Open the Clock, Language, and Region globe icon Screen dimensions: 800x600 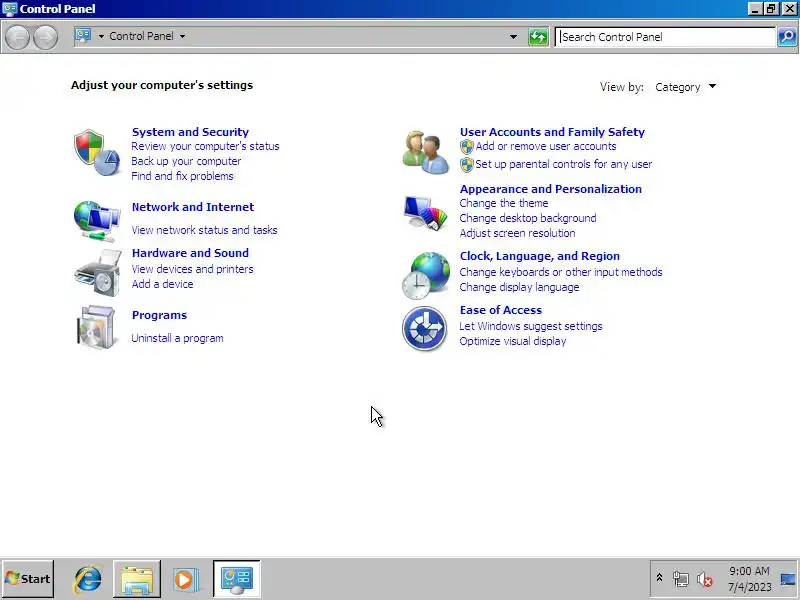coord(426,276)
